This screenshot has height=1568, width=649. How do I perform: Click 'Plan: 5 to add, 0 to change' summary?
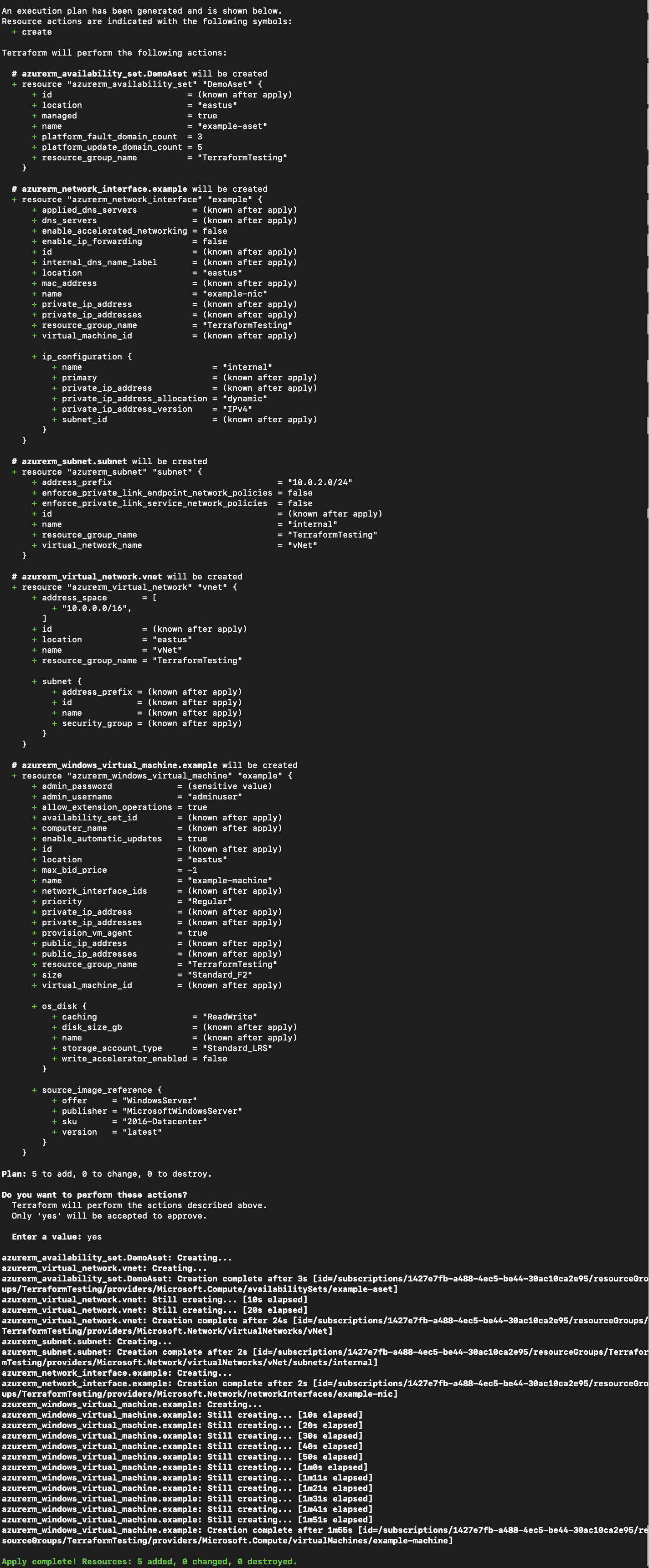[x=107, y=1174]
